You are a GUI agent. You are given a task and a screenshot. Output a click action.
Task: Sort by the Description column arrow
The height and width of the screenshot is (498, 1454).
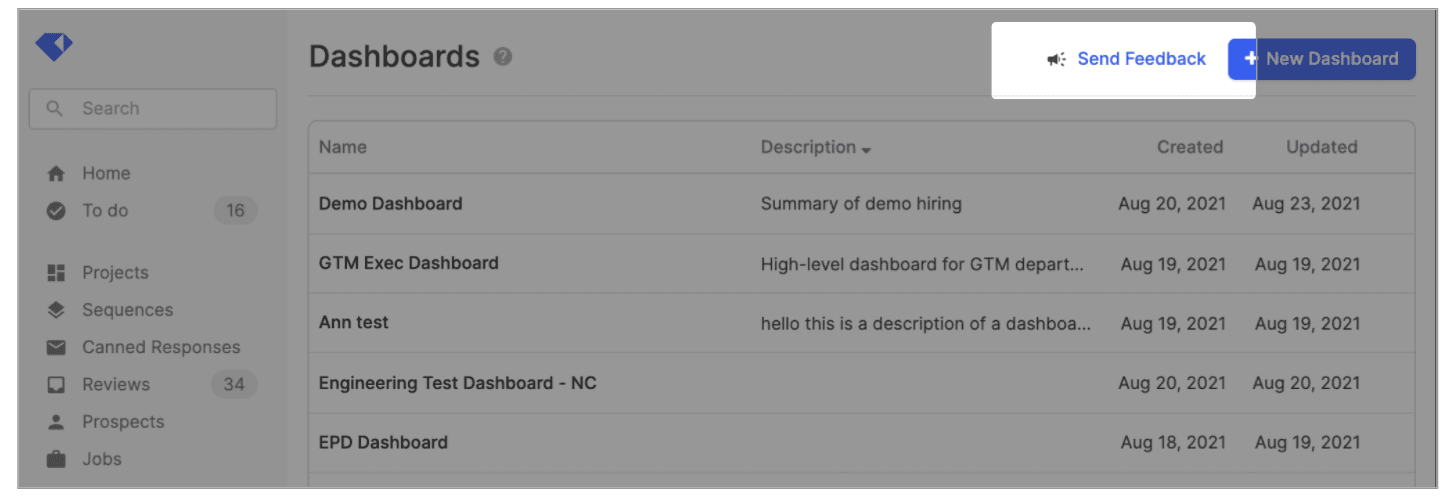tap(866, 150)
